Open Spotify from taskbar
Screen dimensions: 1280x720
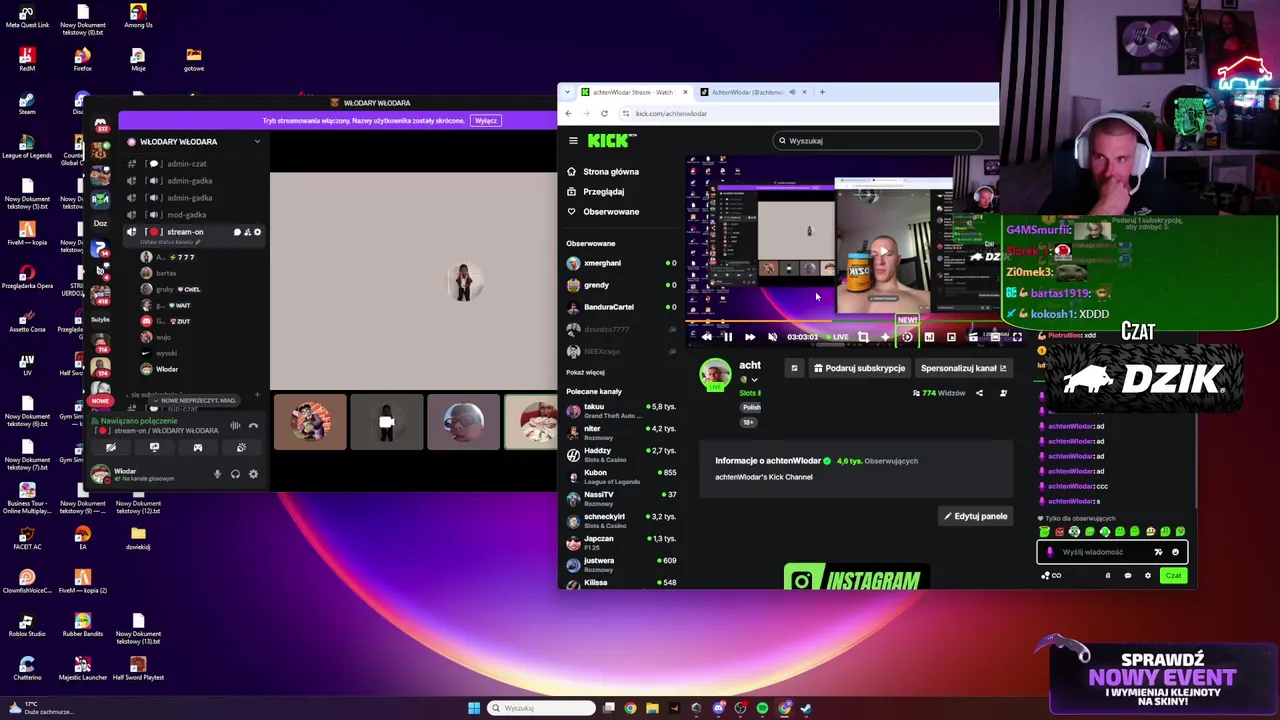(762, 708)
